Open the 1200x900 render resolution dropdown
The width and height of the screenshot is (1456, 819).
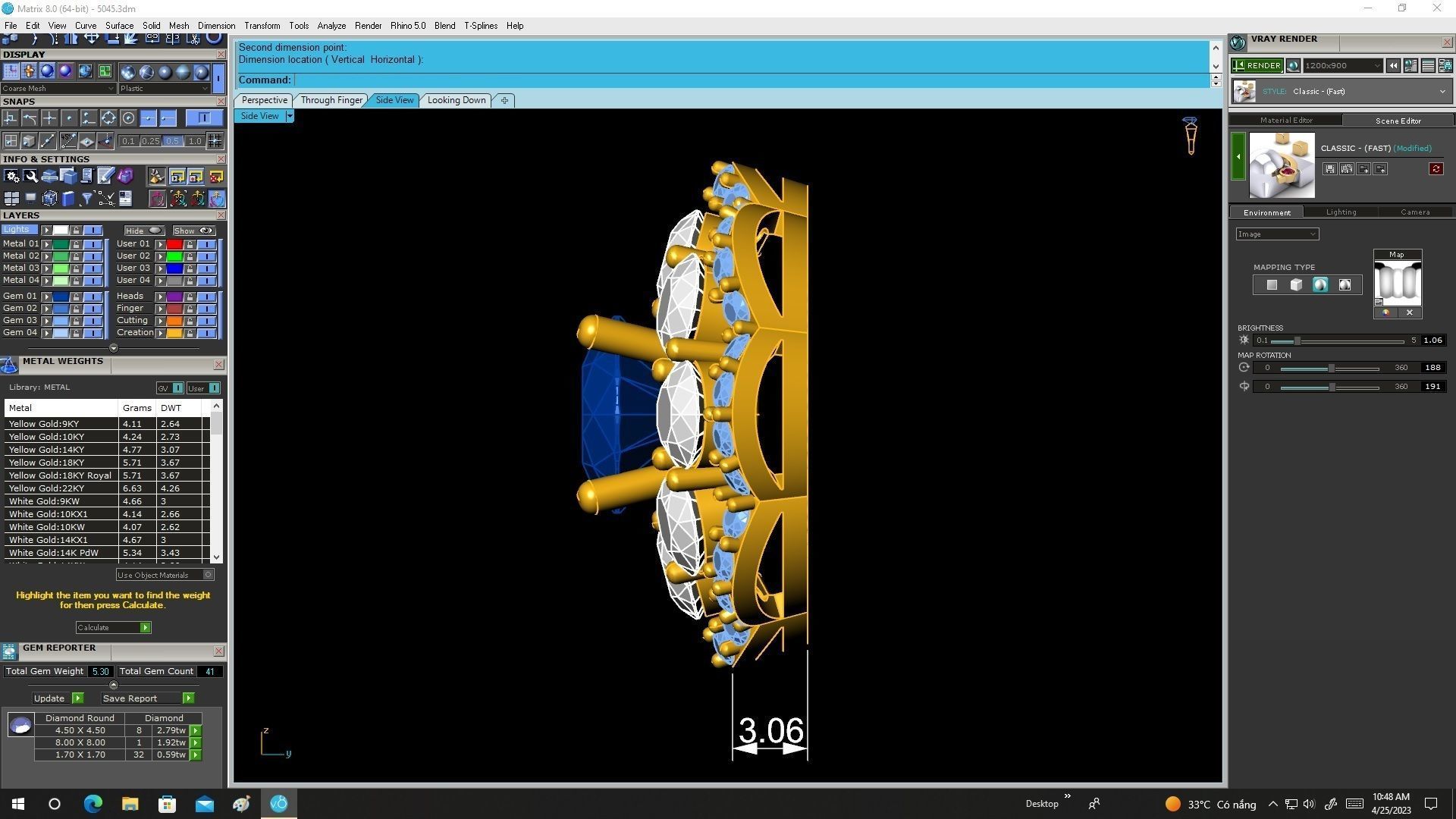coord(1342,66)
